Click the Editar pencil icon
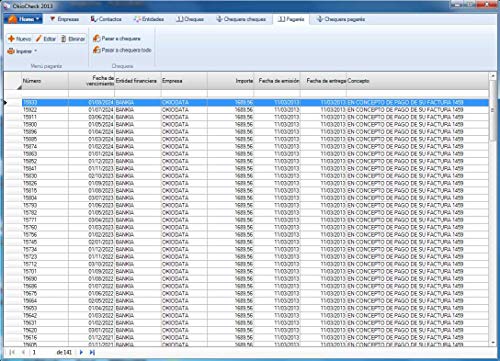 pos(39,39)
